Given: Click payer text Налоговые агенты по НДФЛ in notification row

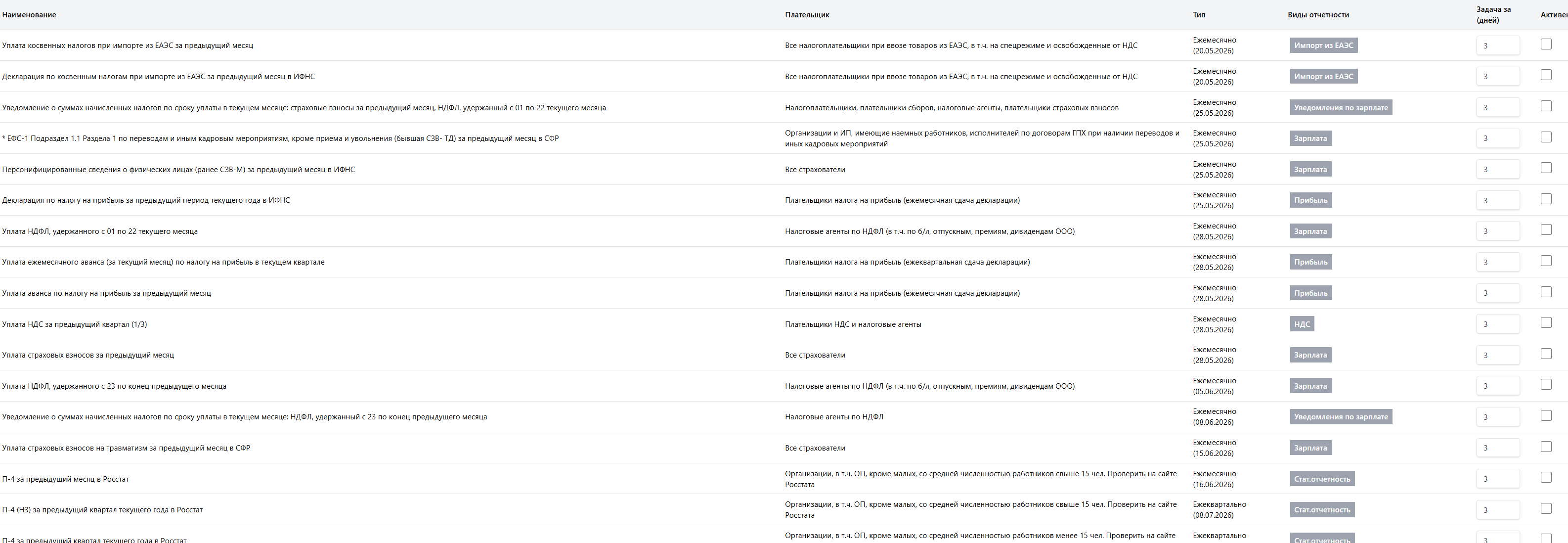Looking at the screenshot, I should click(834, 417).
